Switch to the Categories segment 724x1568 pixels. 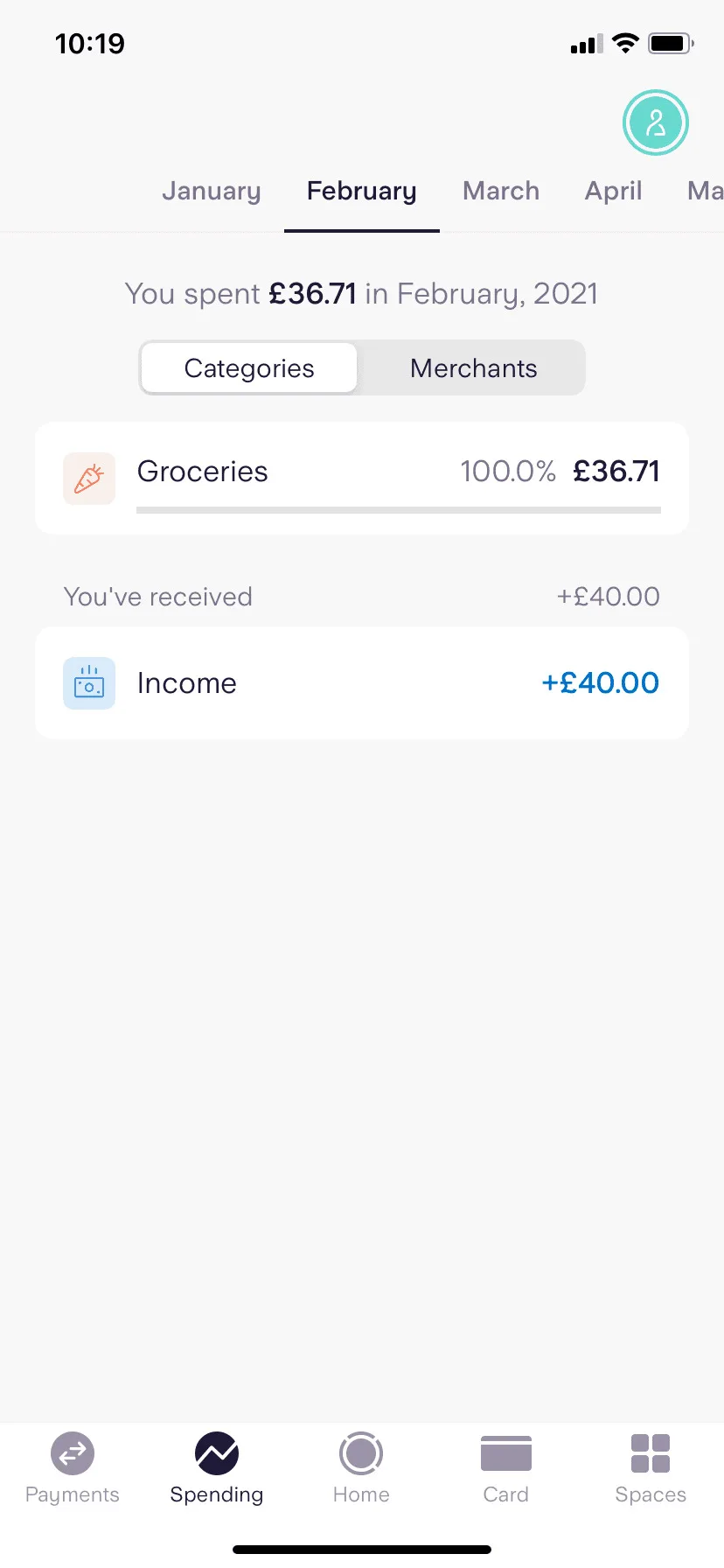tap(249, 368)
